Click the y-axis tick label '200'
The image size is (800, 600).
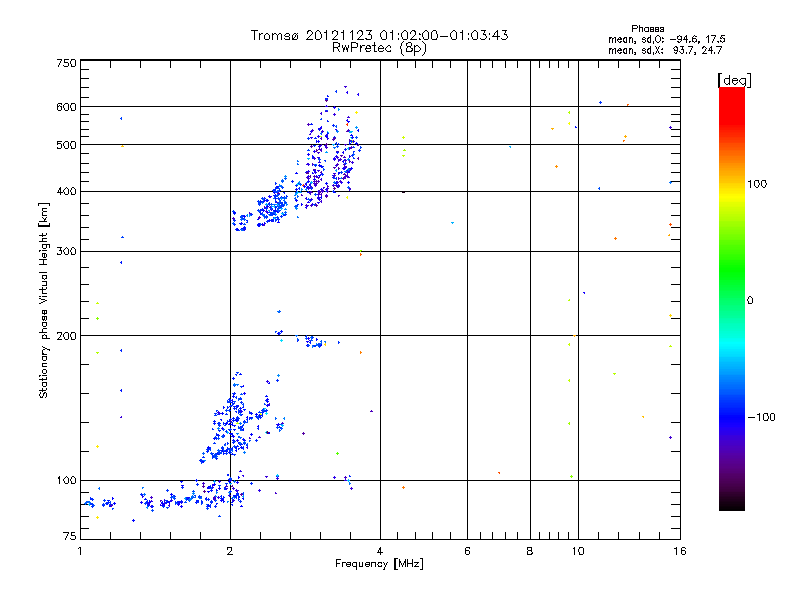point(66,336)
